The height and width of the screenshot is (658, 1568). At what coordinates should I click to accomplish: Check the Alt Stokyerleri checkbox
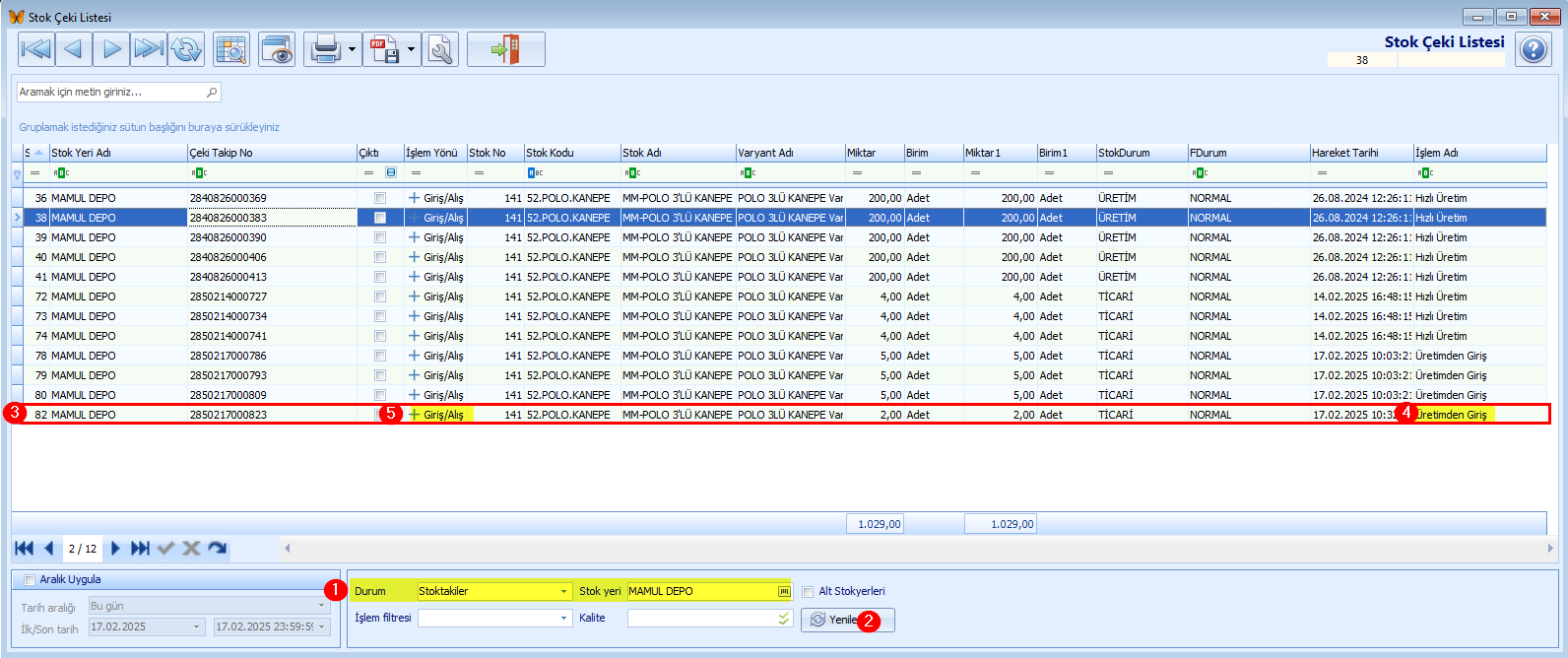(808, 592)
